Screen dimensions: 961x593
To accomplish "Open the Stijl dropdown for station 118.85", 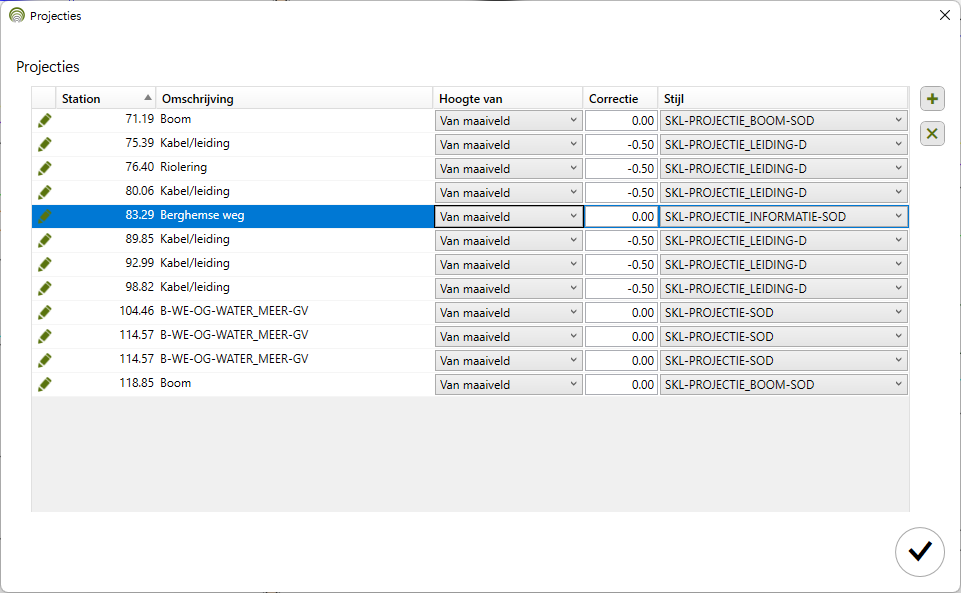I will coord(783,385).
